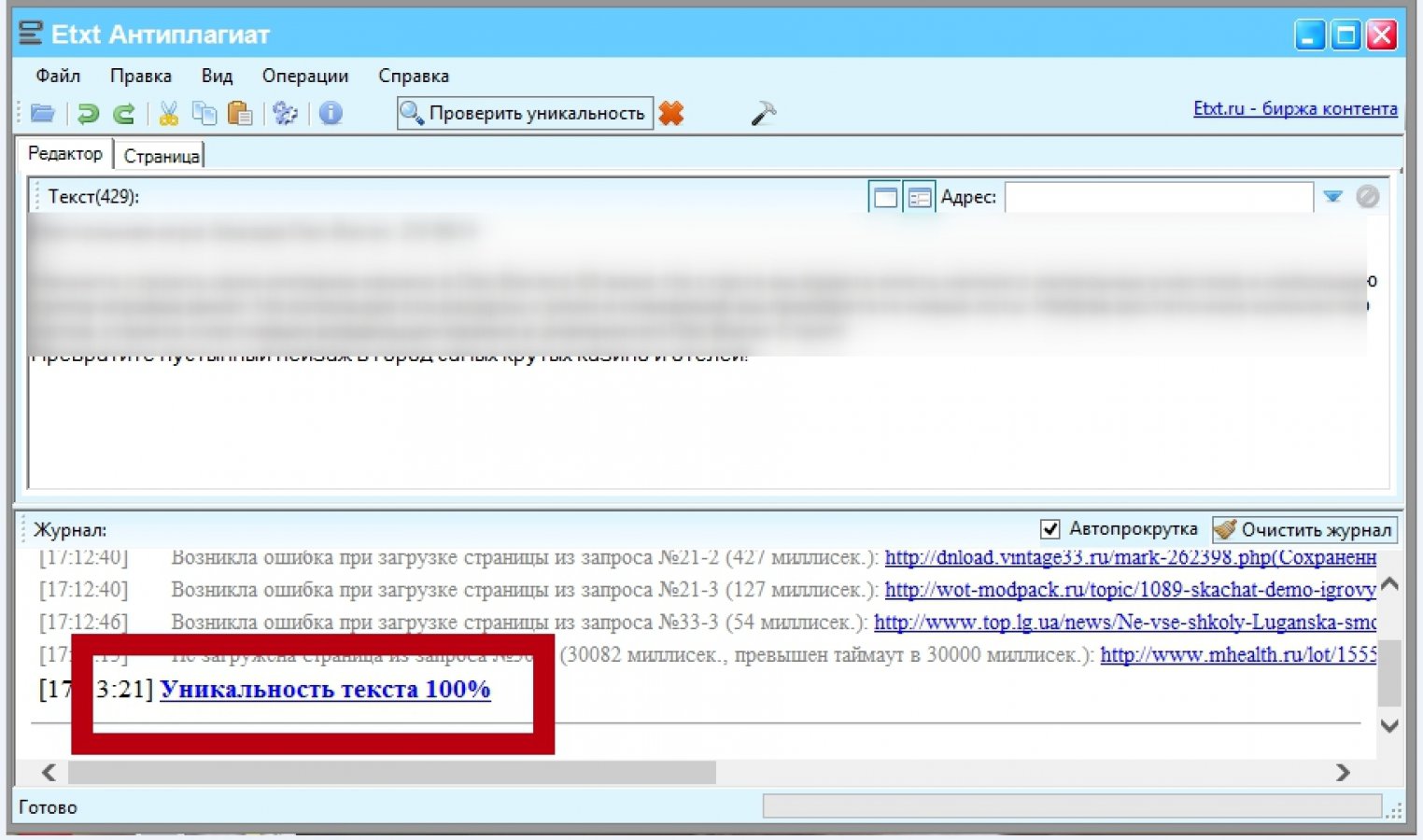Click the journal horizontal scrollbar thumb
The image size is (1423, 840).
coord(392,772)
